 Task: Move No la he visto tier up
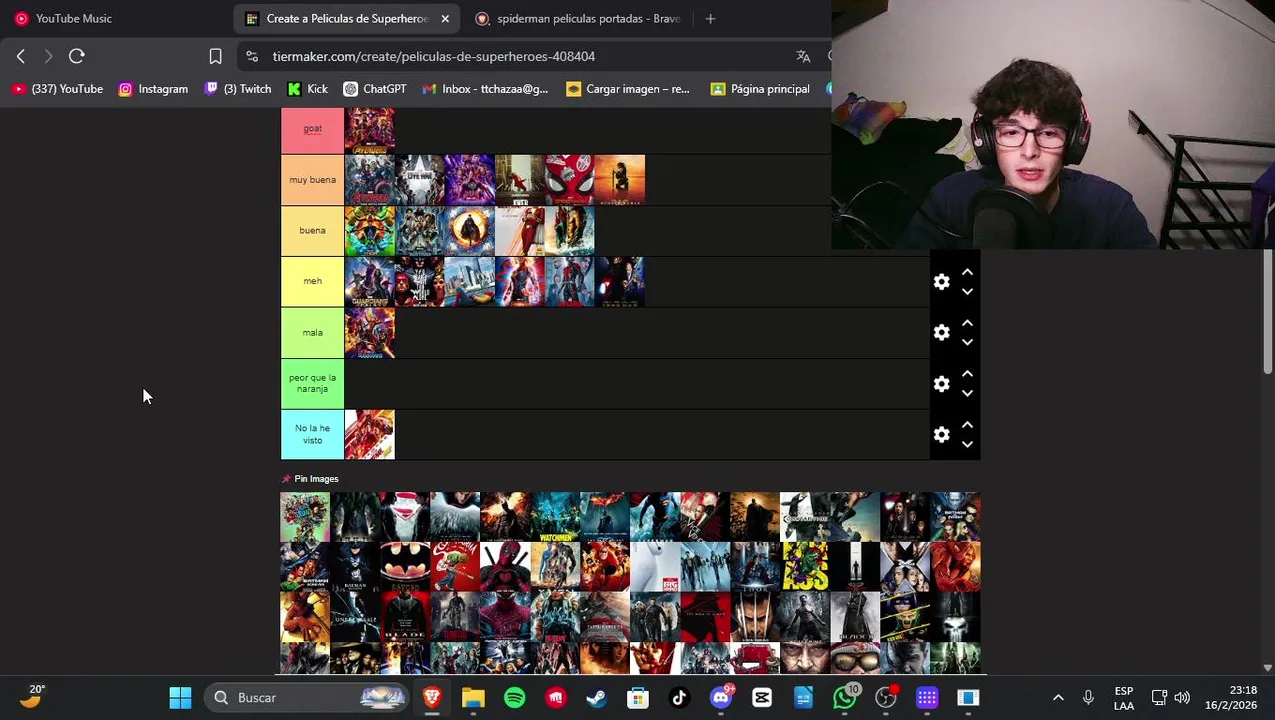click(x=967, y=425)
